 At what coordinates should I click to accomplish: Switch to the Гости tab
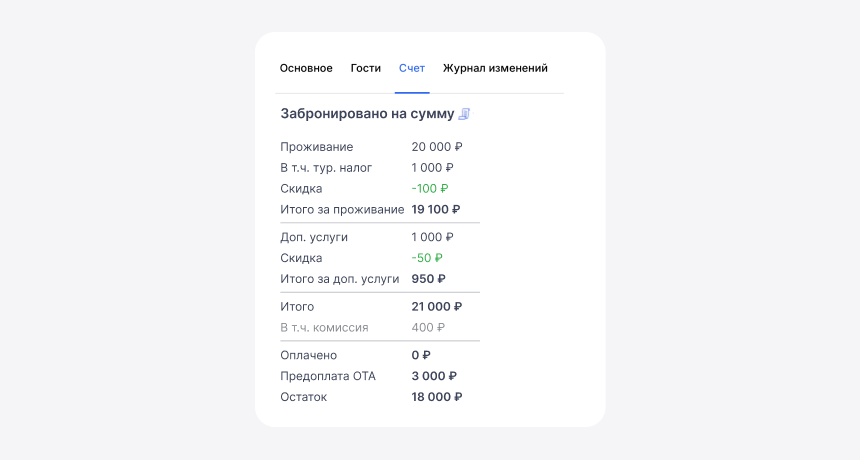tap(366, 69)
